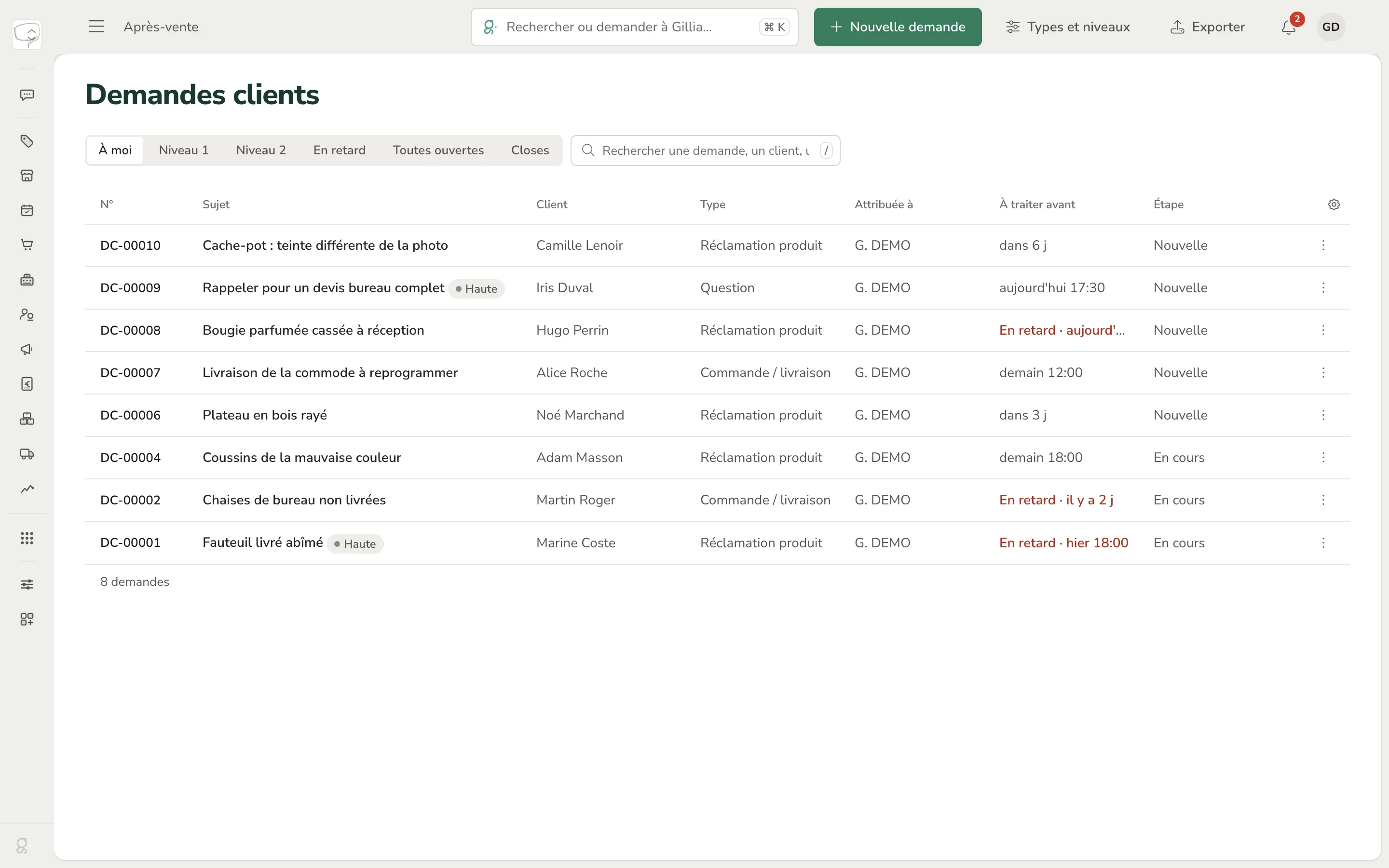Open request Bougie parfumée cassée à réception
Screen dimensions: 1389x868
313,330
